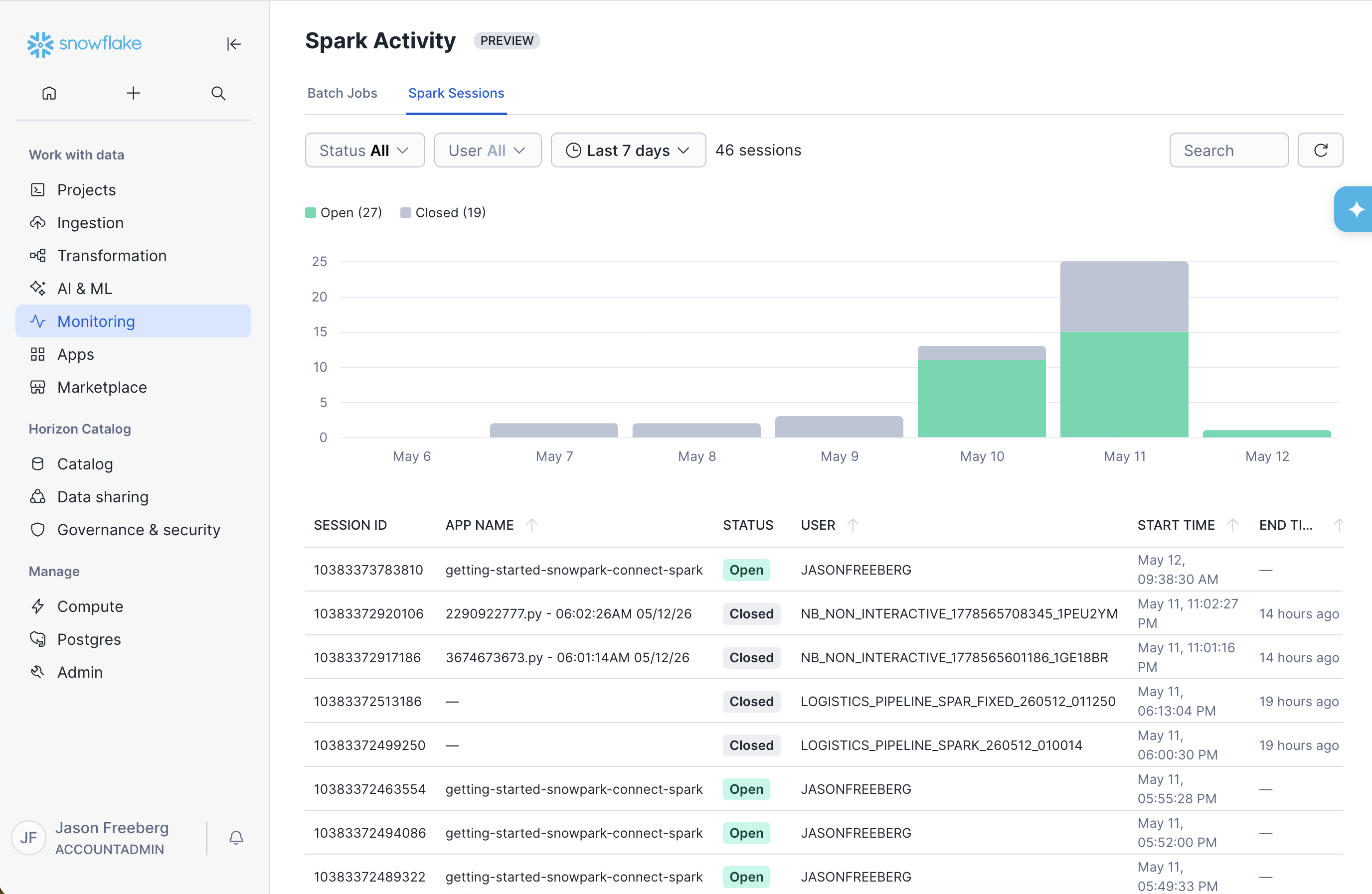Open Marketplace in sidebar
The height and width of the screenshot is (894, 1372).
coord(133,387)
